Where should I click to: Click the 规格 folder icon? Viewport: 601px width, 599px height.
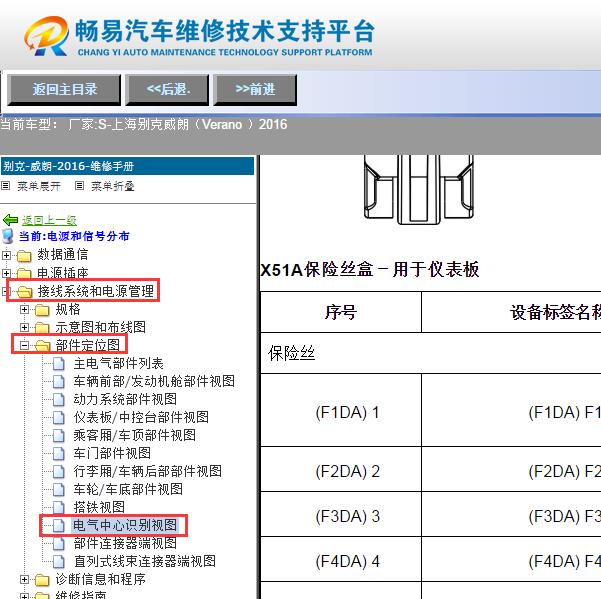pos(42,310)
